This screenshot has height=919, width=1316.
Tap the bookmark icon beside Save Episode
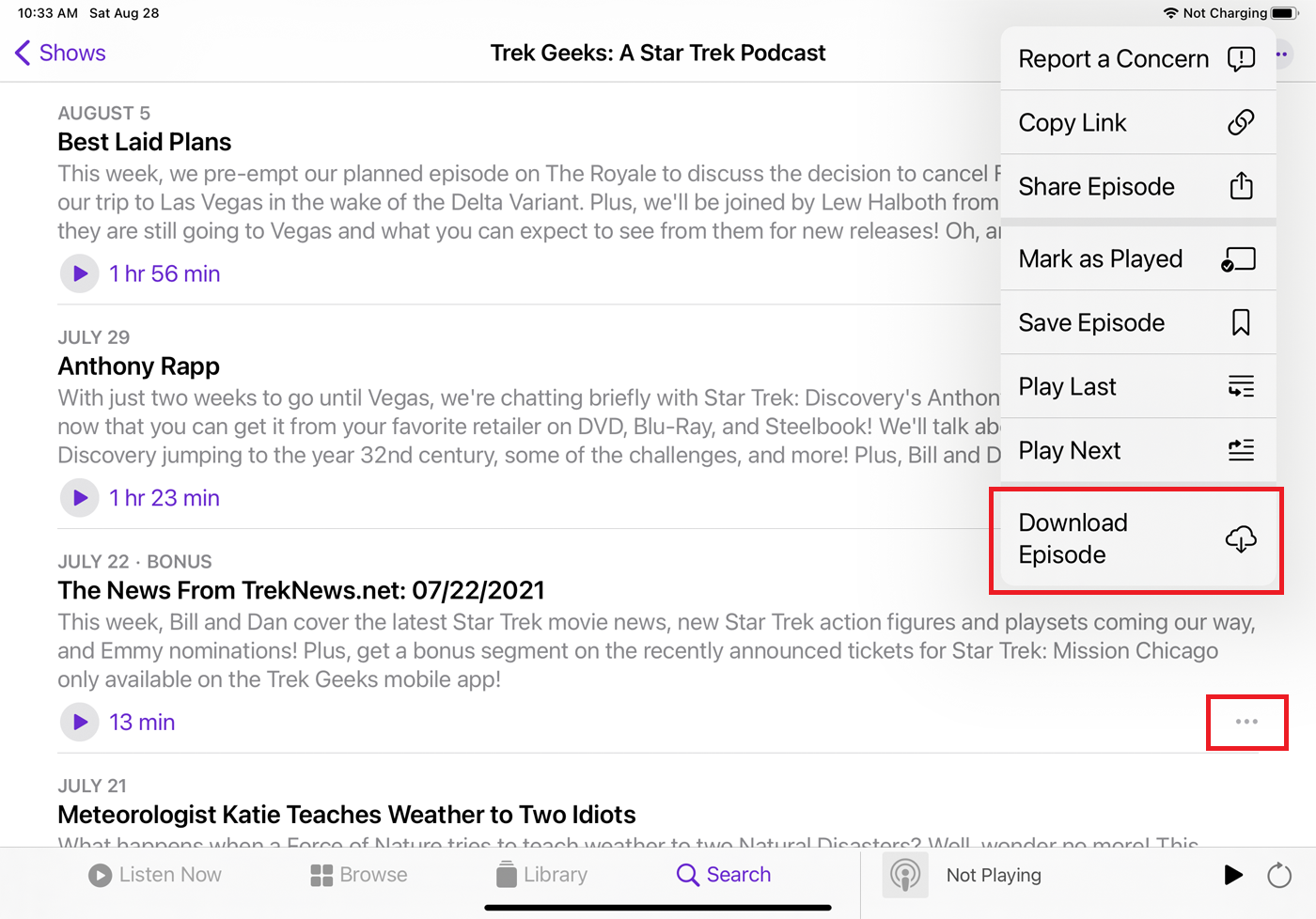pyautogui.click(x=1241, y=322)
